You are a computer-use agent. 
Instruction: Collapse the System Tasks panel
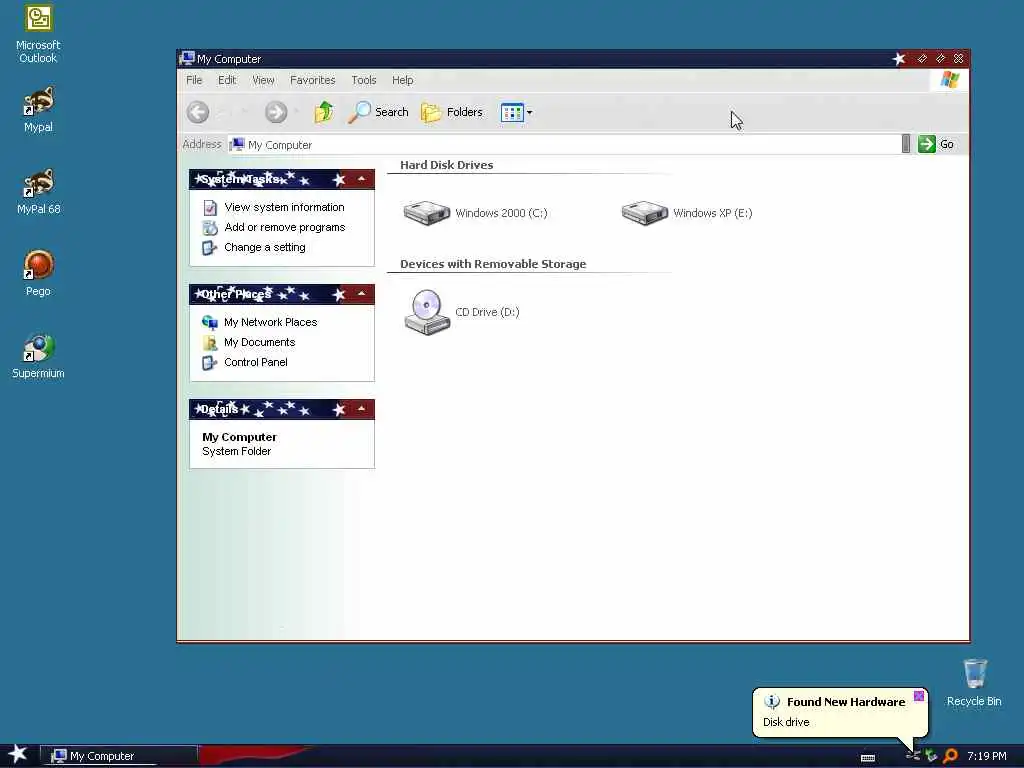tap(361, 179)
